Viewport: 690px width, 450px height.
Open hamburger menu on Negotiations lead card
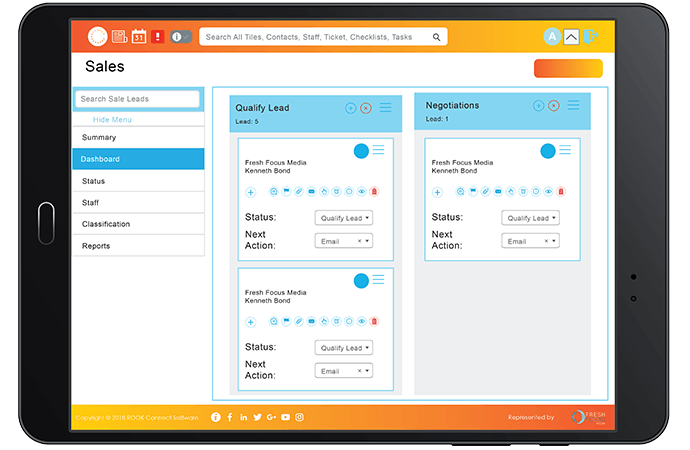pos(565,150)
